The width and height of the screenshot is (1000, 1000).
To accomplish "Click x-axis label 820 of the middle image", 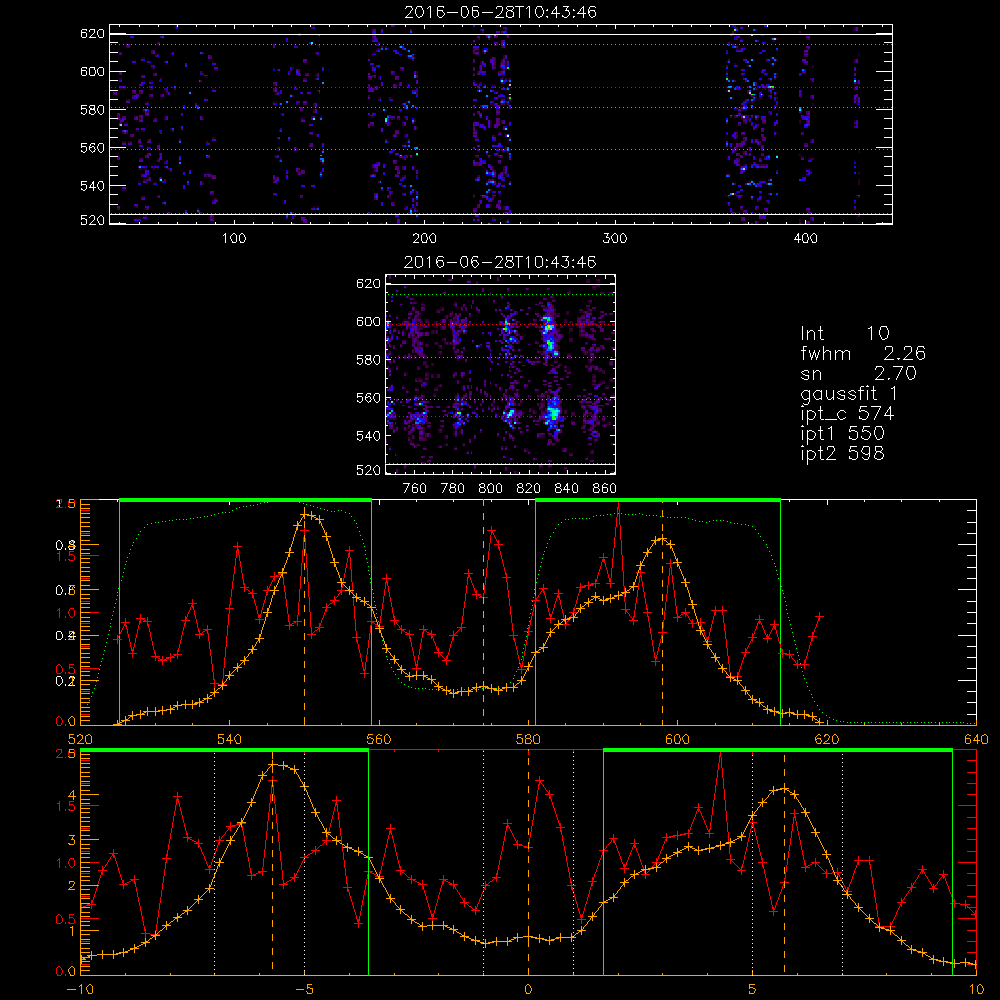I will 529,489.
